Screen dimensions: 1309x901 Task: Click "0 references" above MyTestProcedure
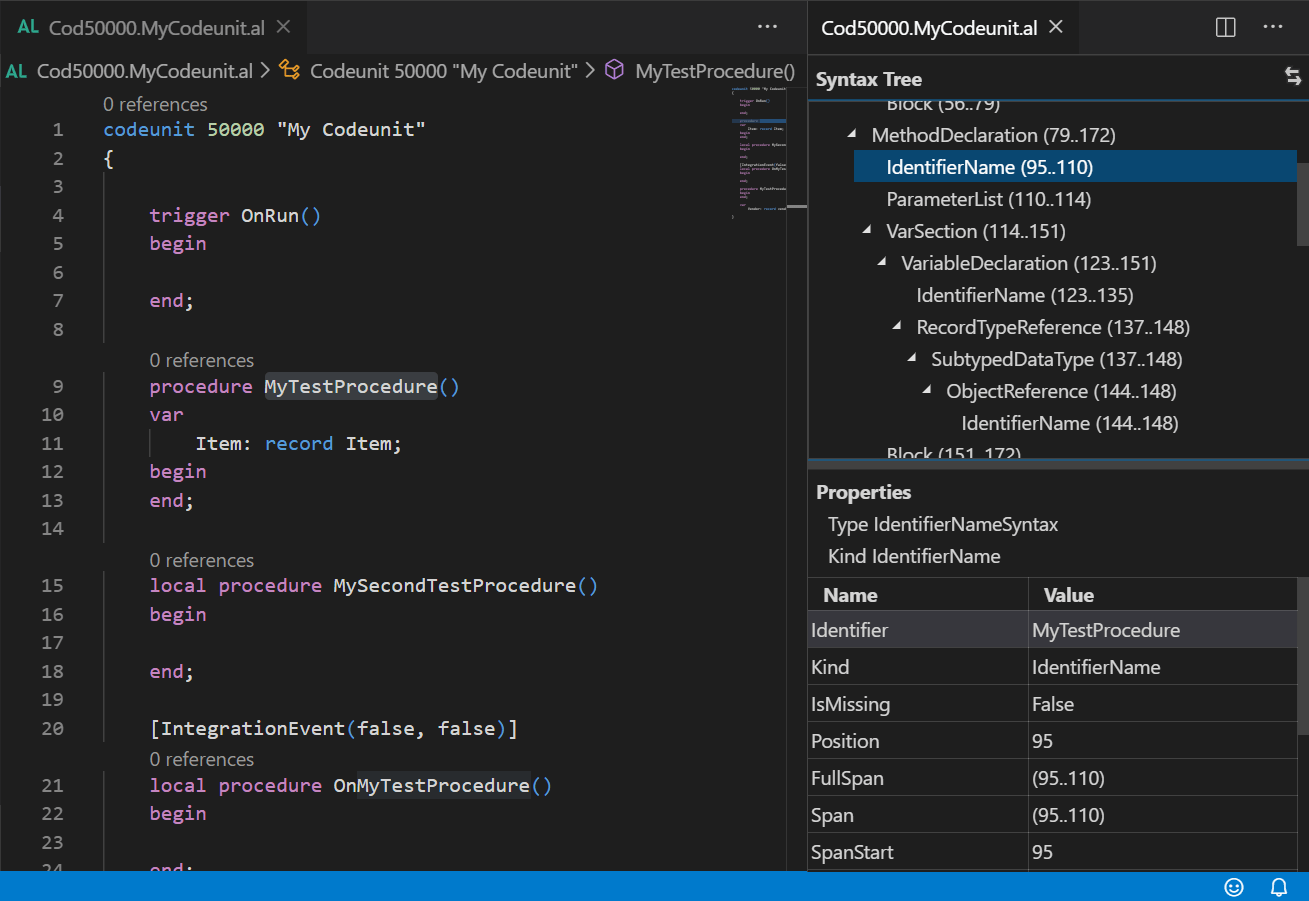202,359
